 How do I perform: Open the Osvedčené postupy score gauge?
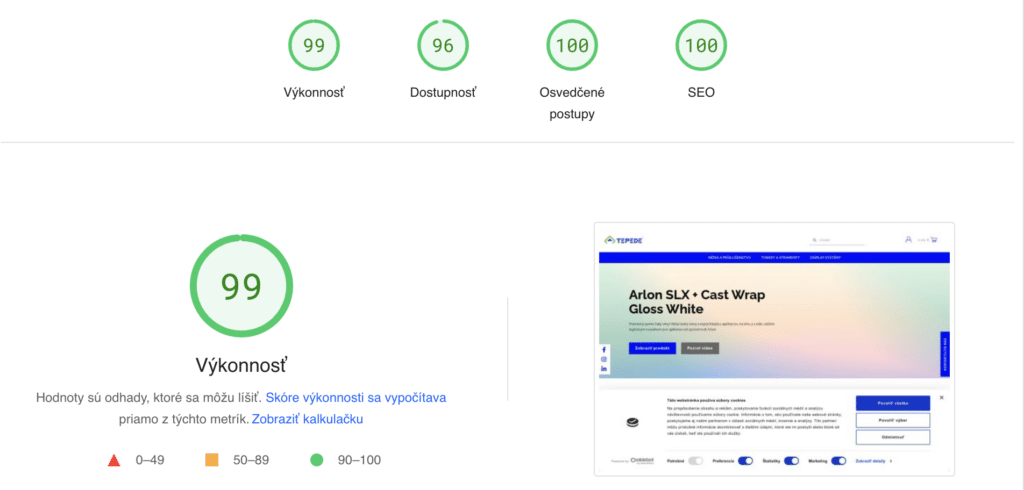572,45
